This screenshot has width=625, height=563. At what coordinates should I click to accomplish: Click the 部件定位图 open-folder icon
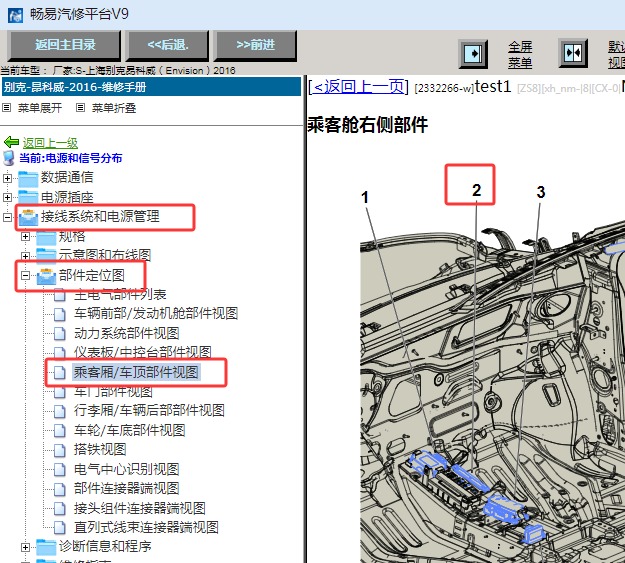click(x=46, y=276)
